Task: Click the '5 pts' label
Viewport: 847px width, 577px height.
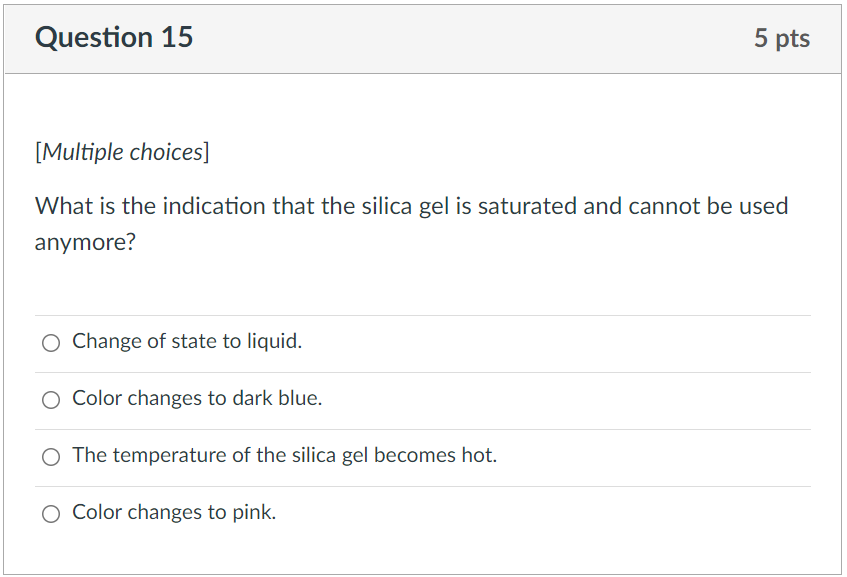Action: click(x=784, y=38)
